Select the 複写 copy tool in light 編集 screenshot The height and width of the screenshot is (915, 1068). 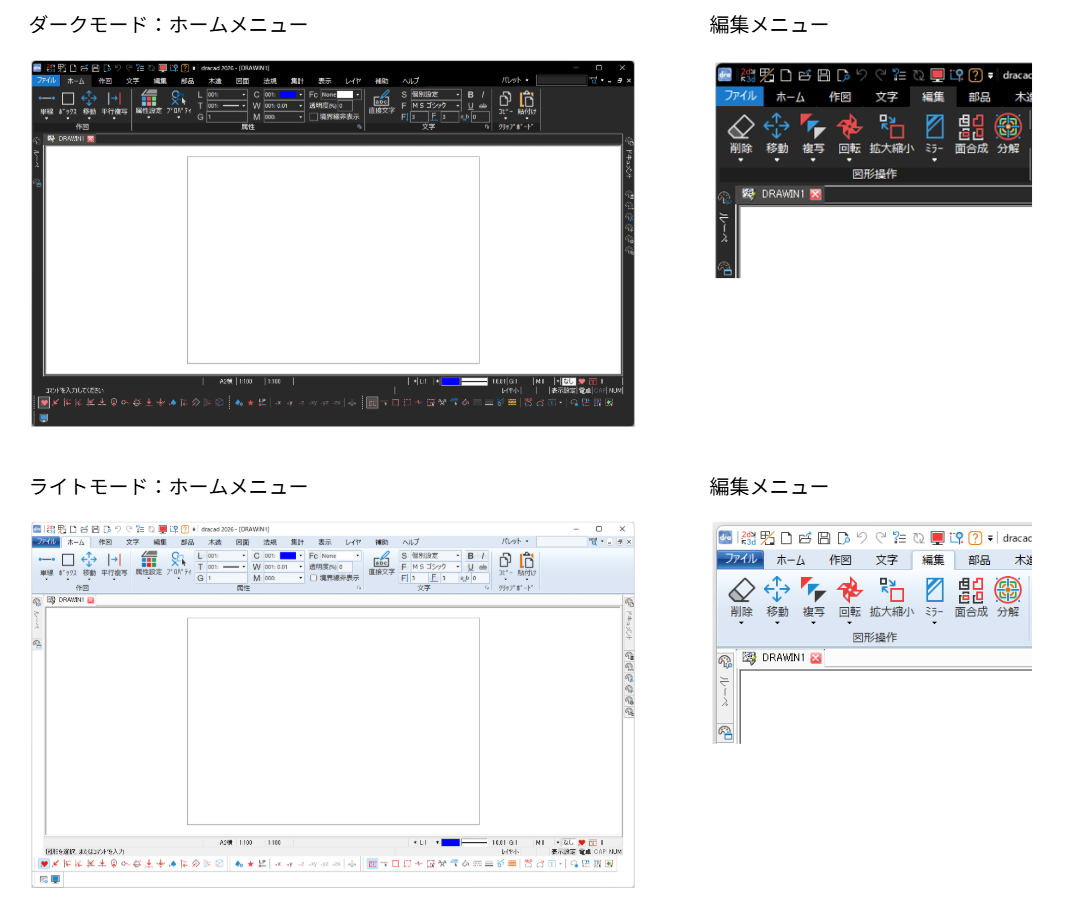(813, 598)
